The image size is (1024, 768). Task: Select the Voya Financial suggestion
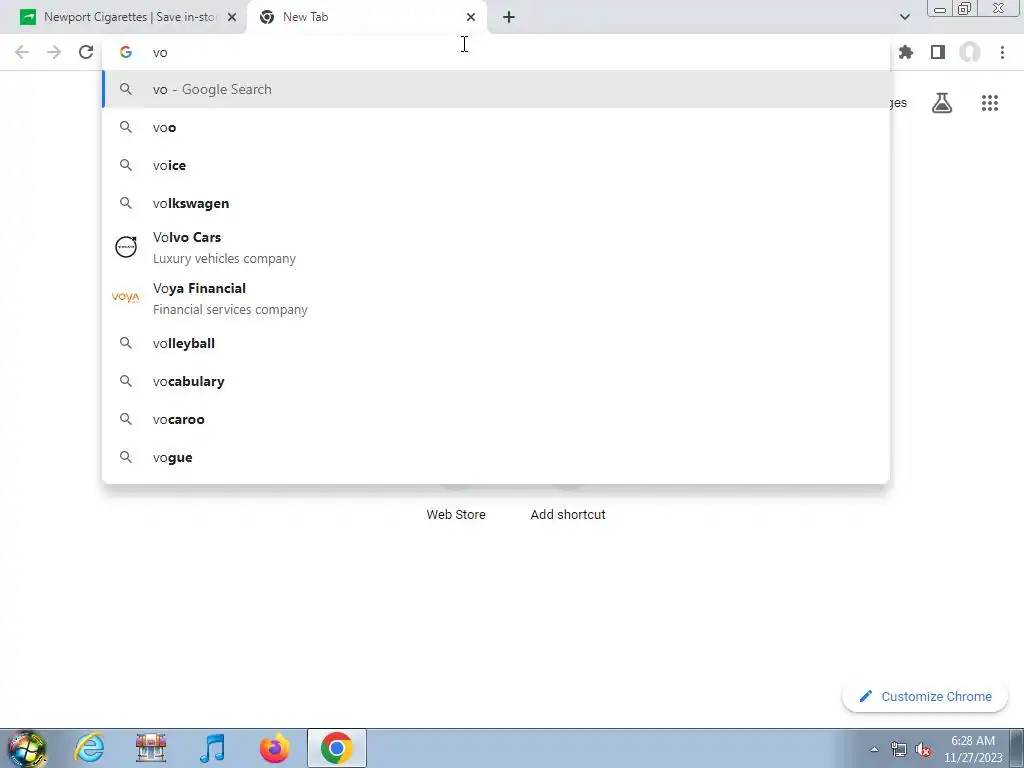click(x=496, y=298)
